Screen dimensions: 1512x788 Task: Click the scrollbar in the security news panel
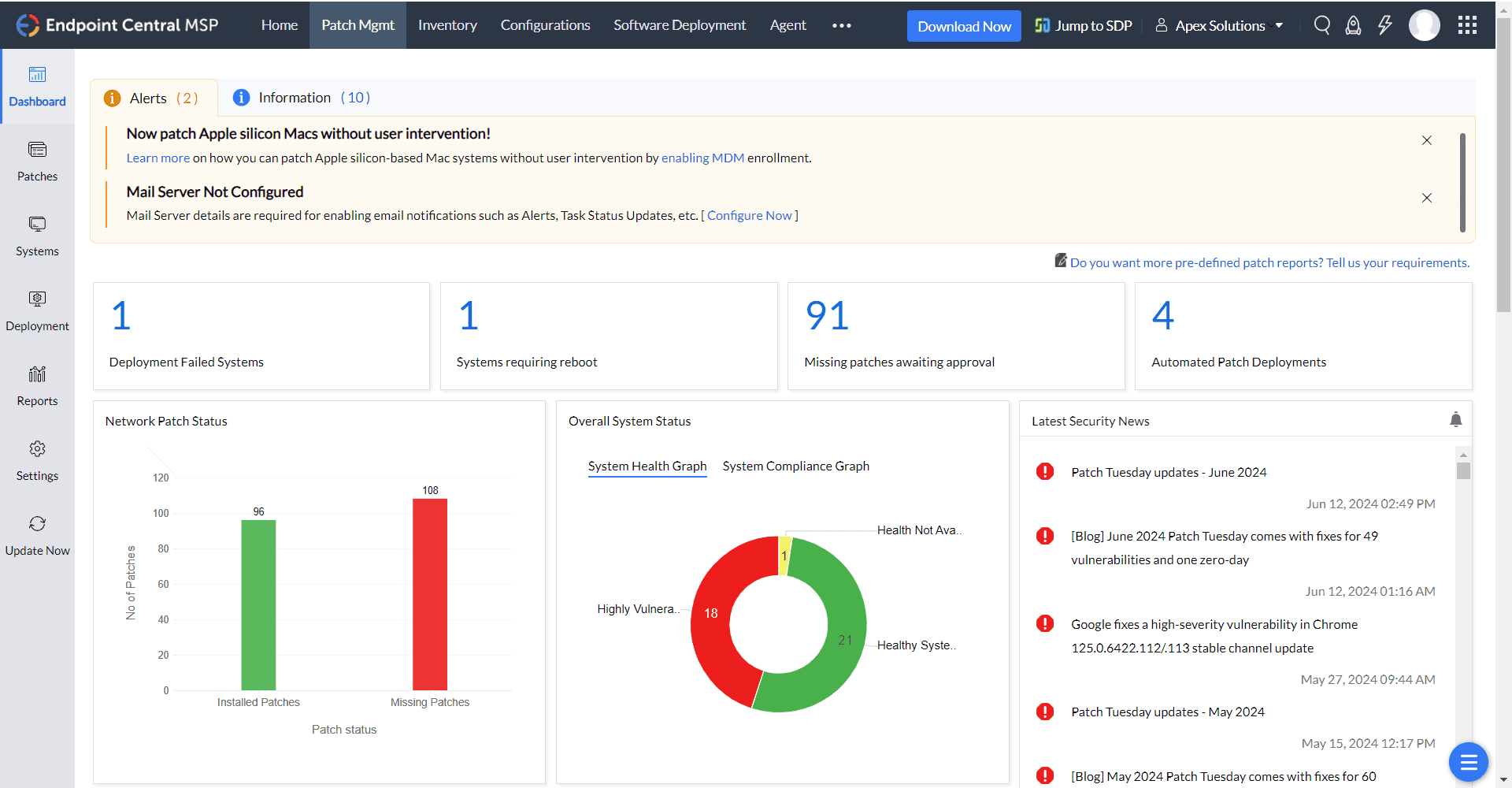click(x=1465, y=470)
